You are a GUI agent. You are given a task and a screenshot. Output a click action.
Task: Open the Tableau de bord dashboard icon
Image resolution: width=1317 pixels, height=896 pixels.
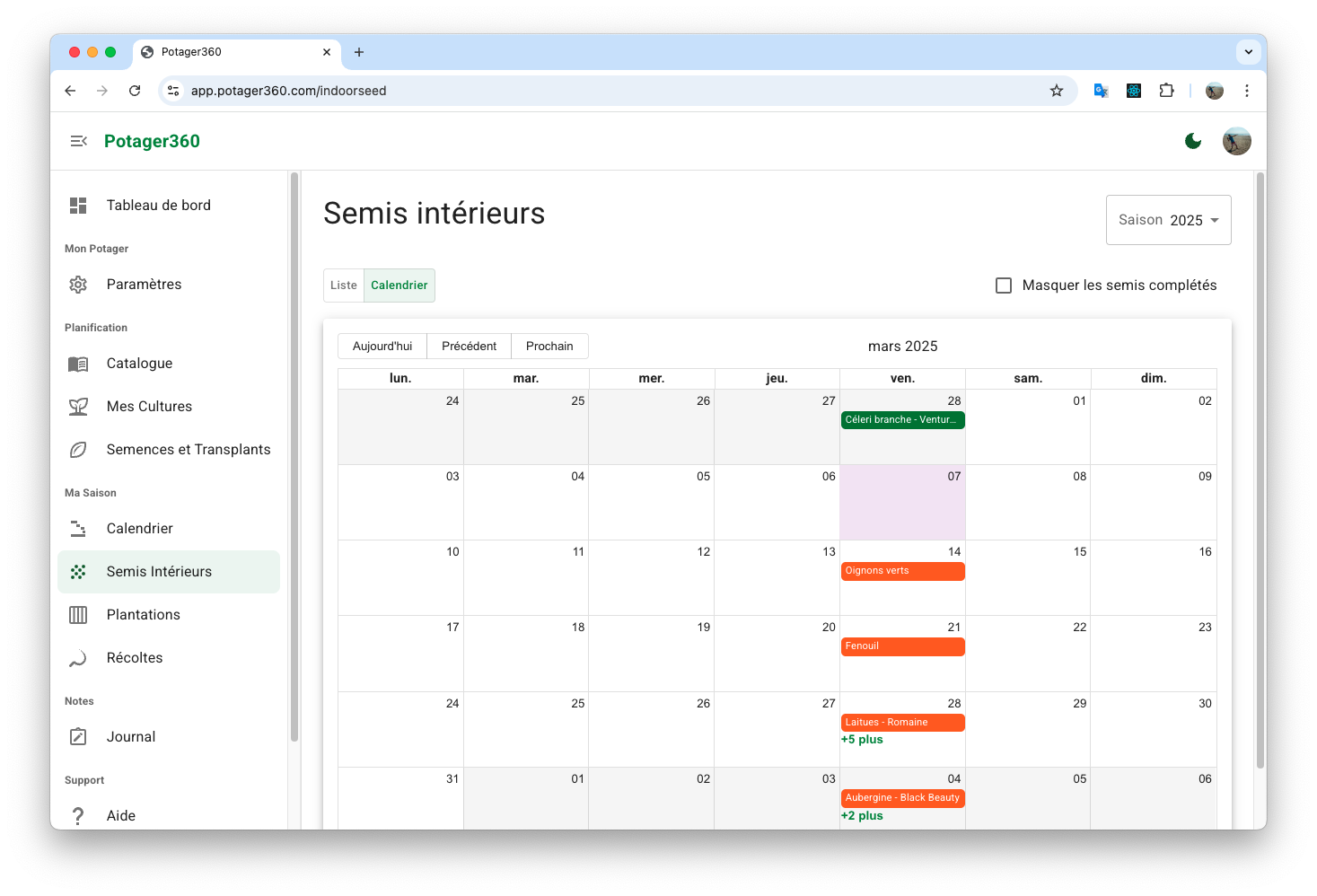[78, 205]
